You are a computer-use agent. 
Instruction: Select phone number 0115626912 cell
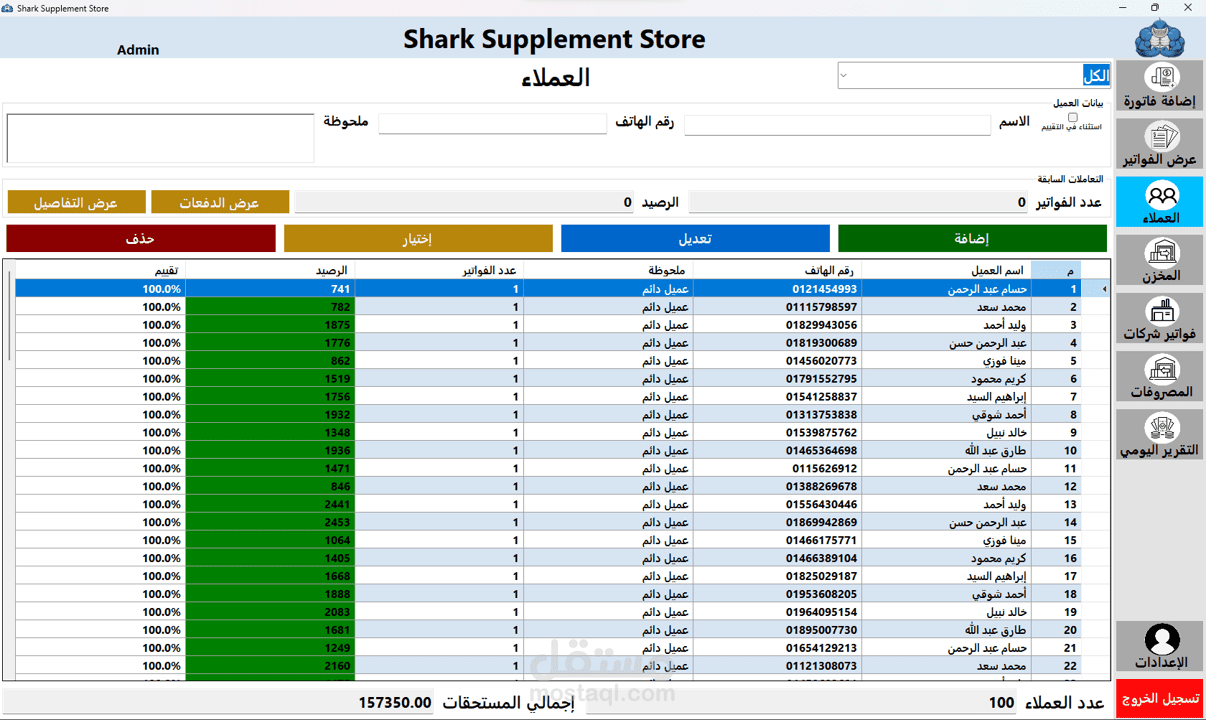pos(776,469)
